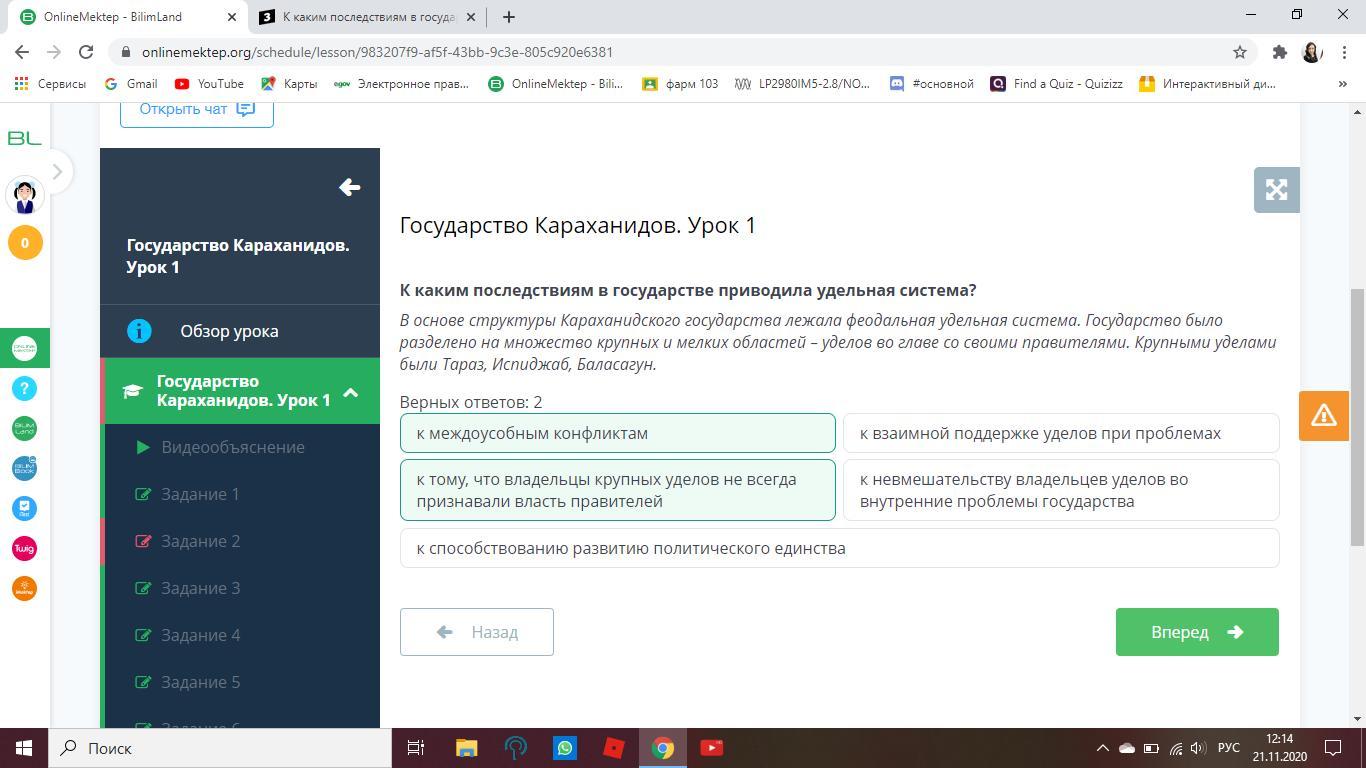1366x768 pixels.
Task: Select answer 'к способствованию развитию политического единства'
Action: [839, 548]
